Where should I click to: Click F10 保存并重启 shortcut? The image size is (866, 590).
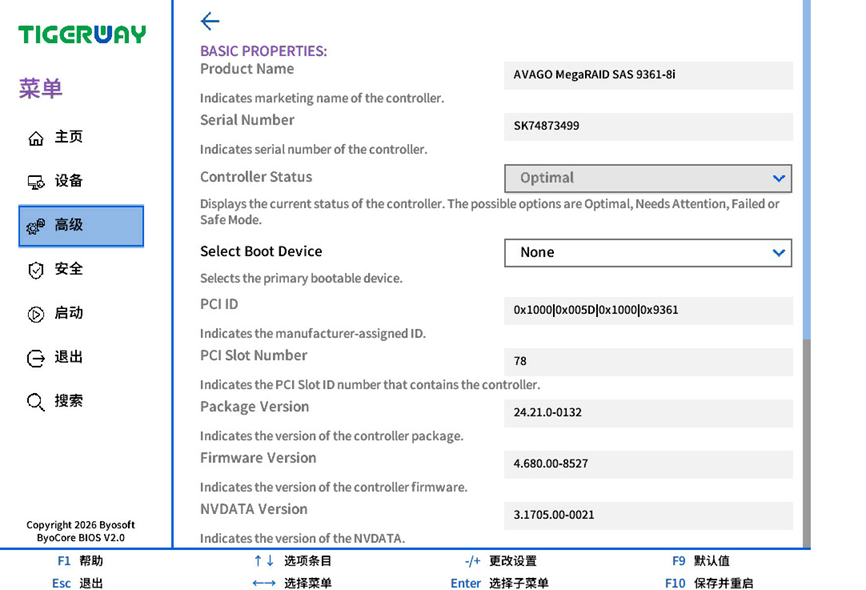coord(709,583)
